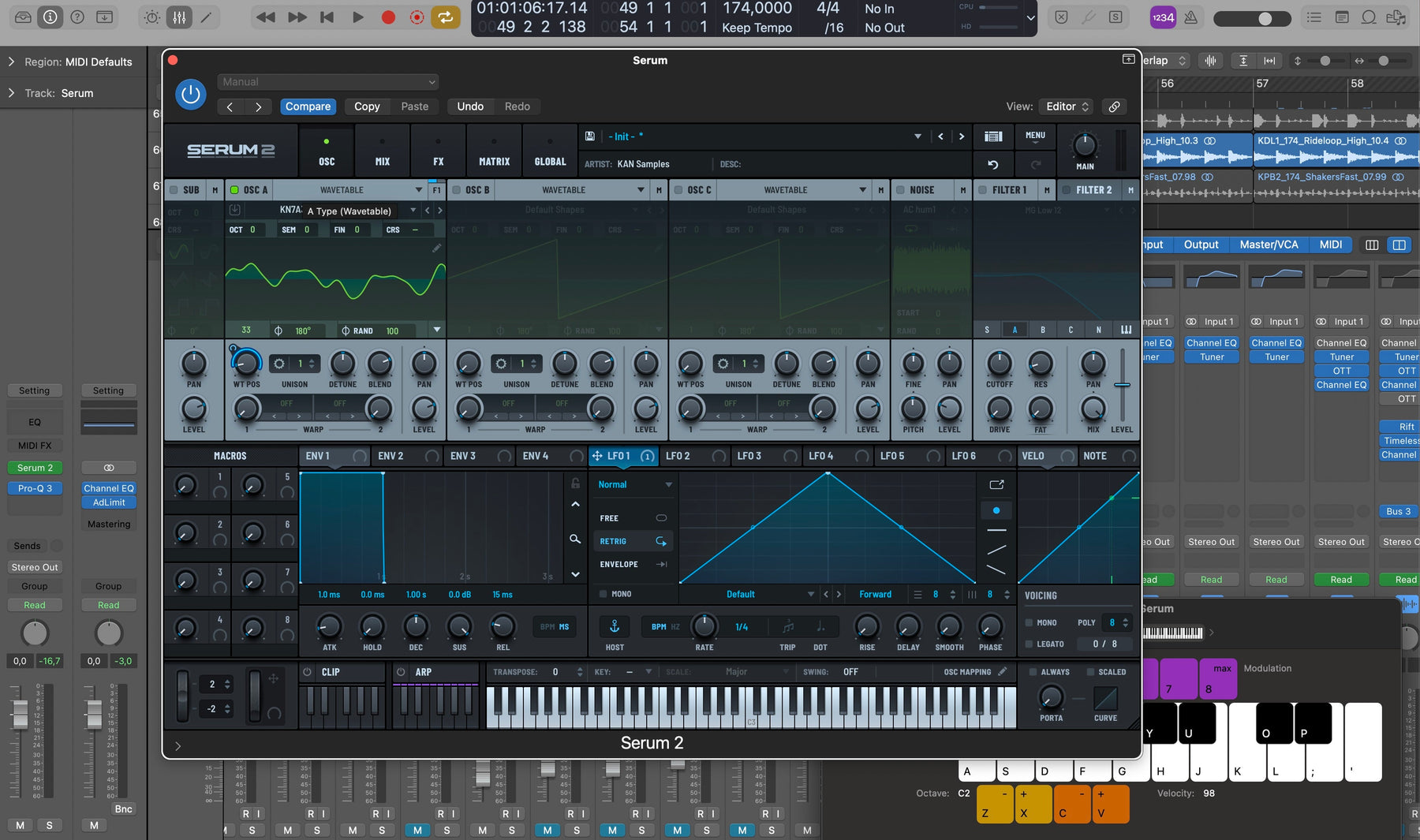This screenshot has height=840, width=1420.
Task: Click the Inspector info icon
Action: point(50,17)
